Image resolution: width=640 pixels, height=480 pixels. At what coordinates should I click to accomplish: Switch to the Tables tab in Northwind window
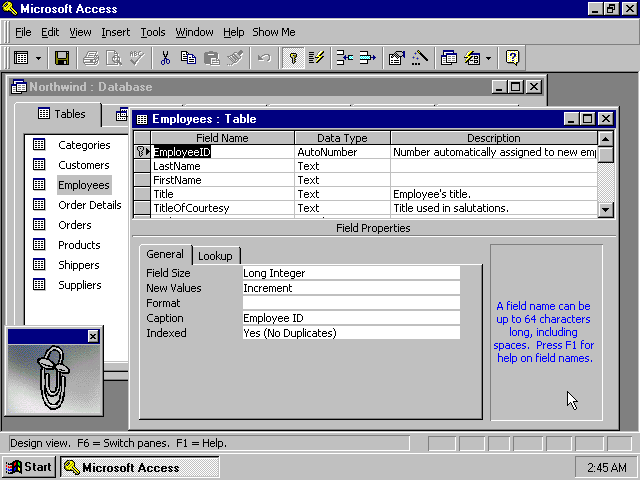point(61,114)
